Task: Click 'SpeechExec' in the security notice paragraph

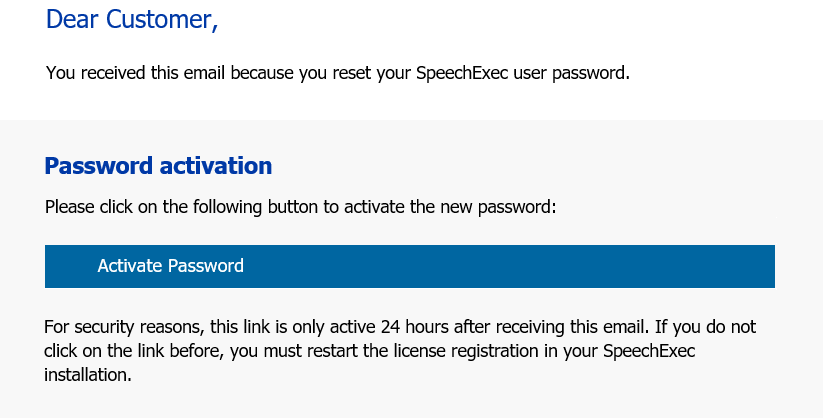Action: [649, 351]
